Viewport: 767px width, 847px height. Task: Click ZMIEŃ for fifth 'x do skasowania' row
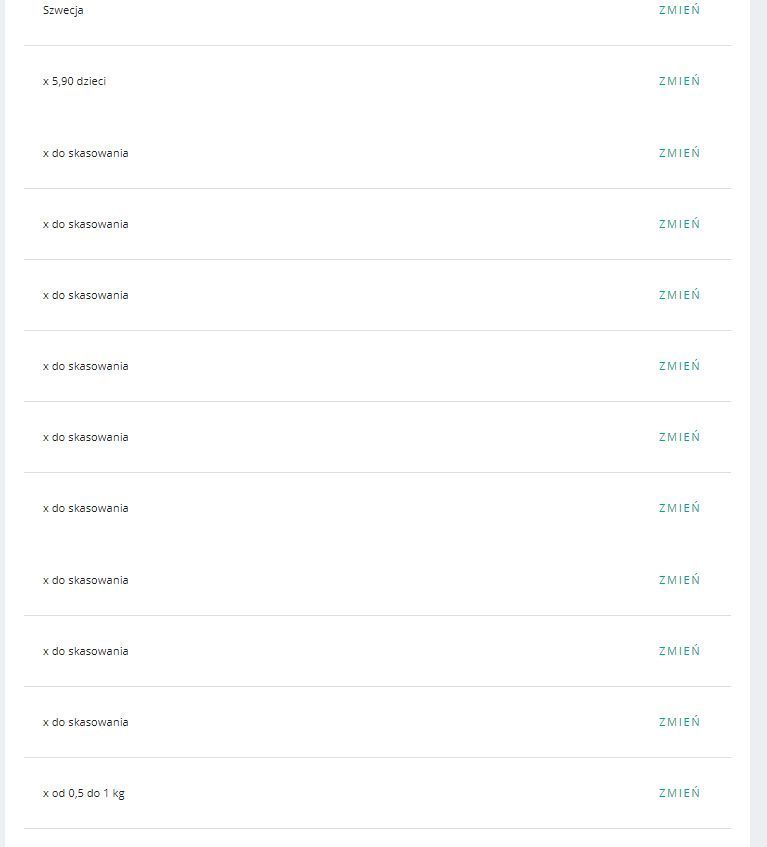point(679,437)
